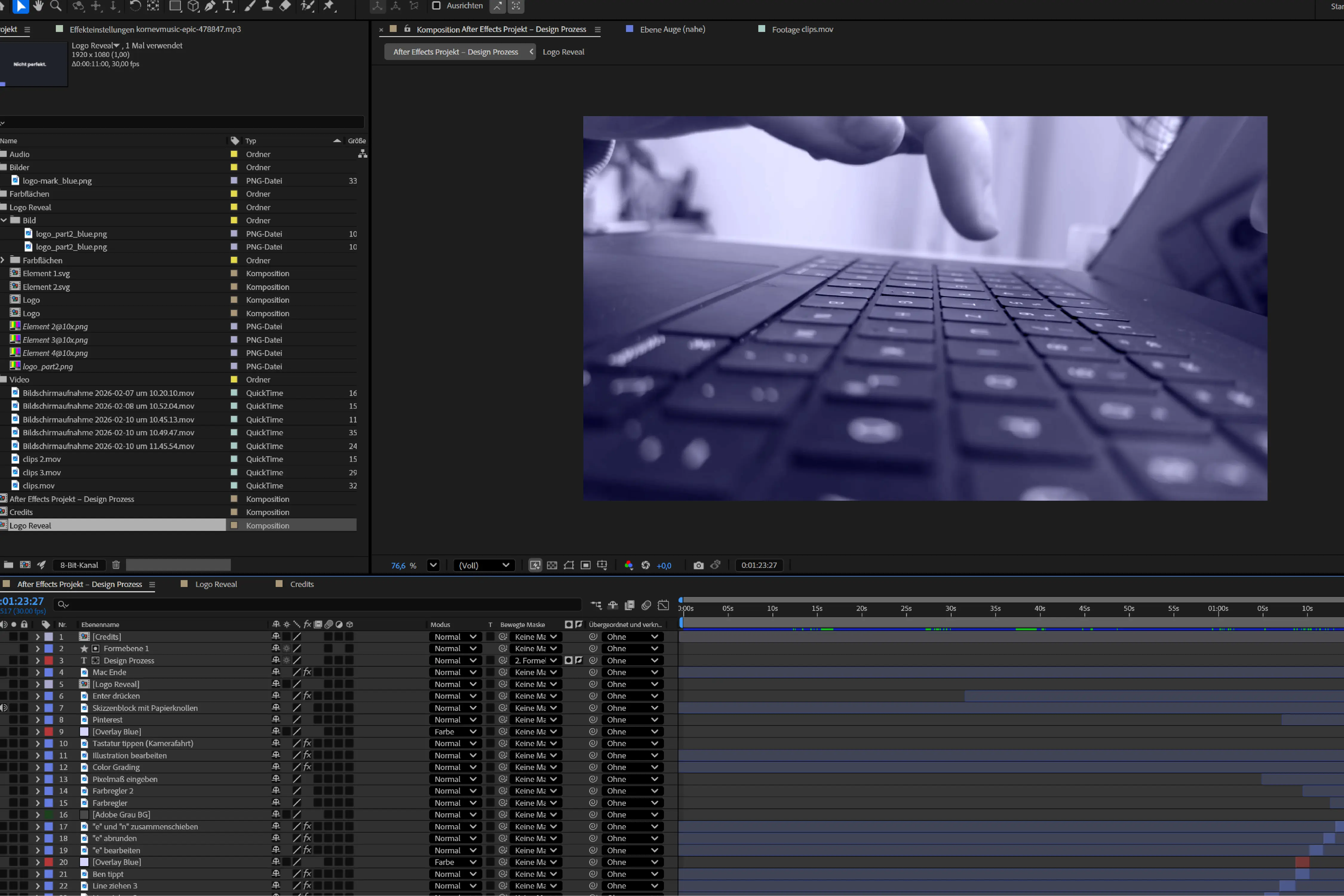Screen dimensions: 1344x896
Task: Switch to the Logo Reveal timeline tab
Action: pyautogui.click(x=216, y=584)
